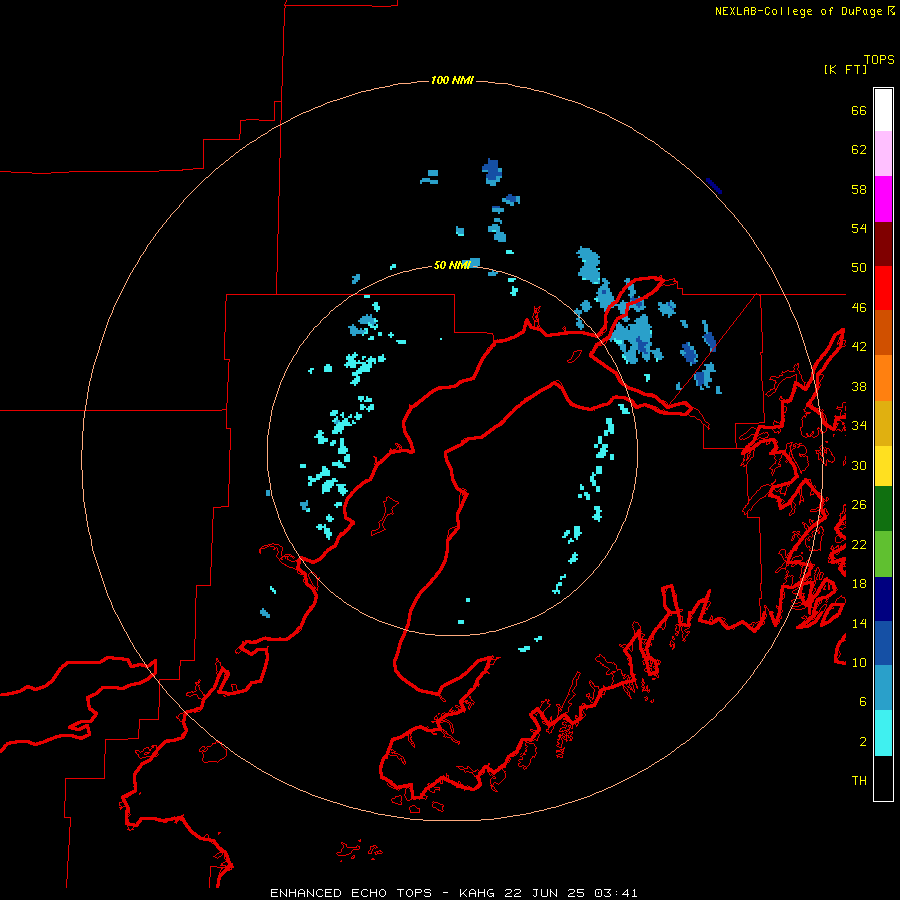Click the ENHANCED ECHO TOPS caption

tap(351, 893)
